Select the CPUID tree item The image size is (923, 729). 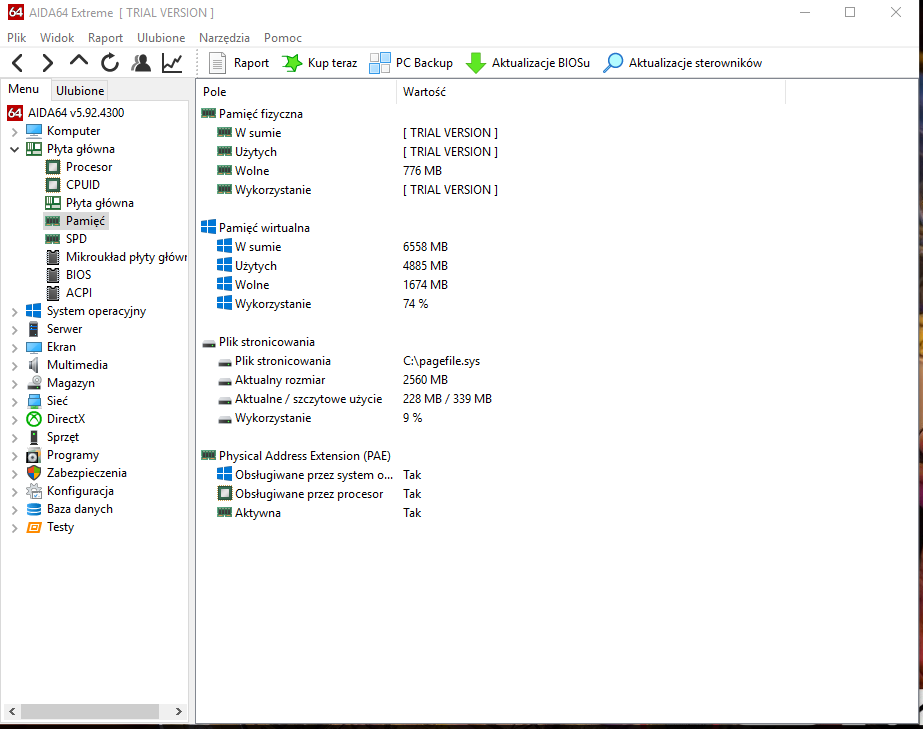pos(83,184)
